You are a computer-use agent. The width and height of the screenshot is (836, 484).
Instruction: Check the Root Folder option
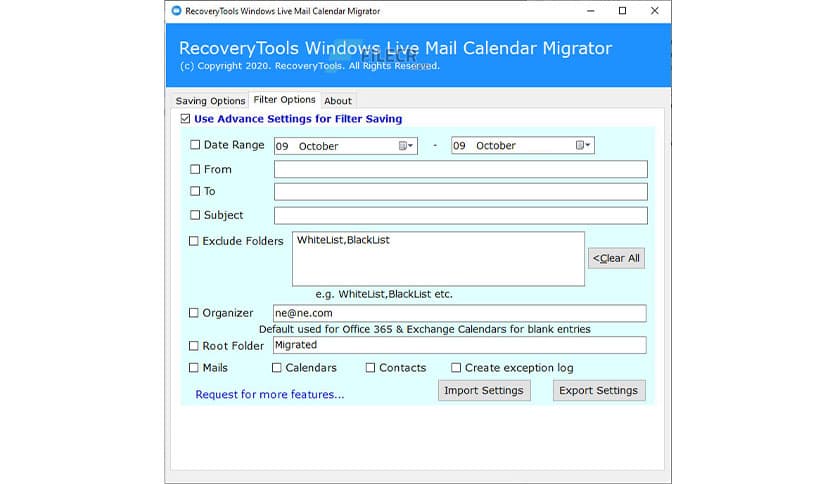(194, 346)
